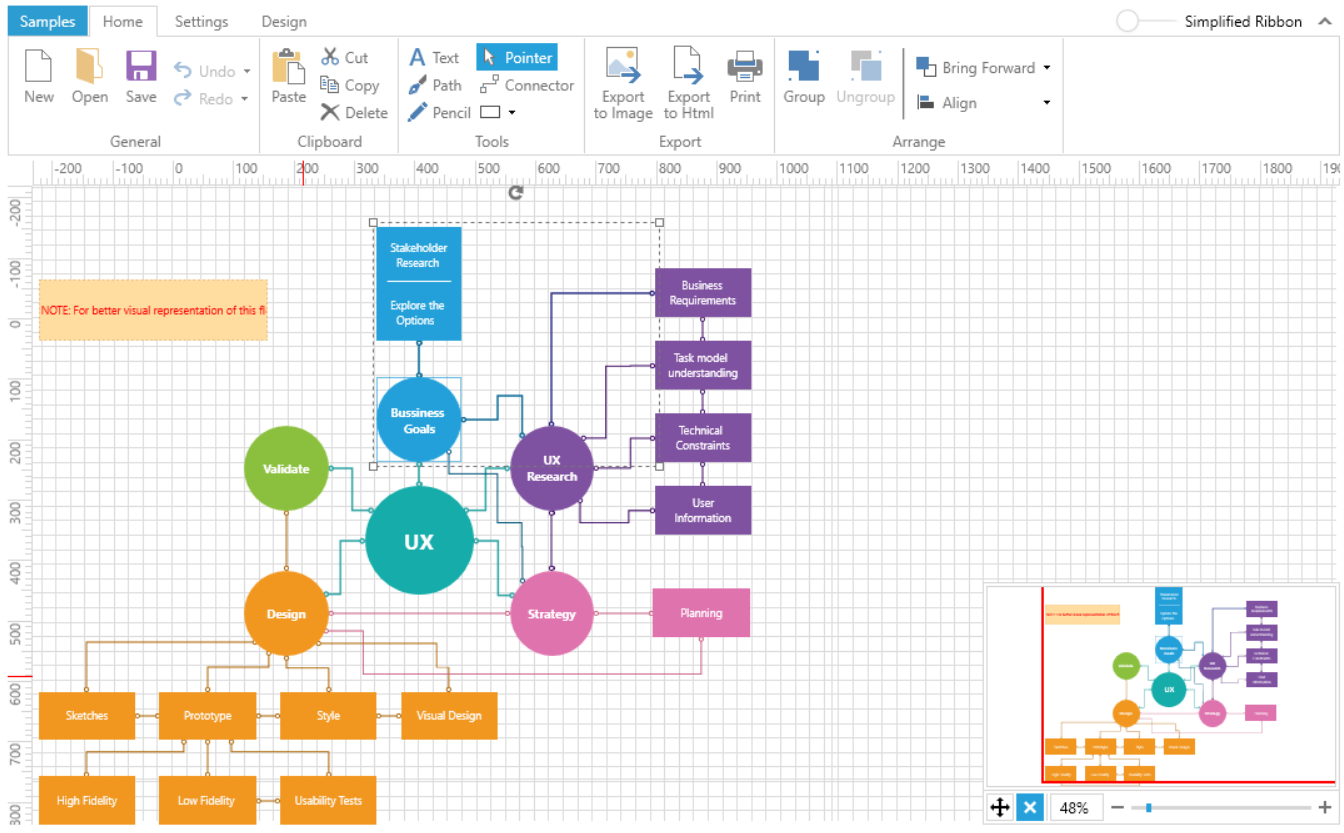This screenshot has width=1344, height=833.
Task: Enable the pan mode in the minimap
Action: point(1000,807)
